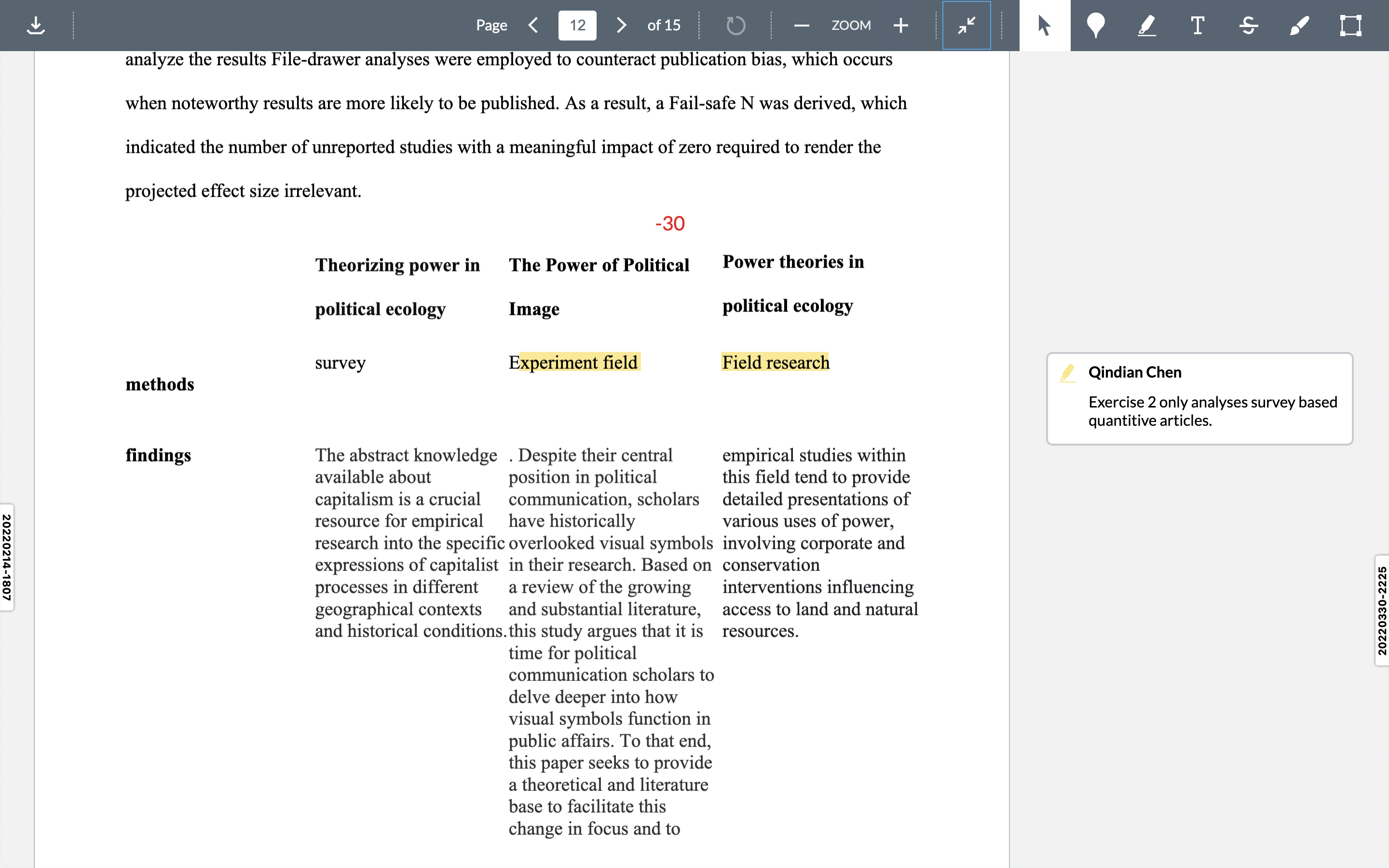Image resolution: width=1389 pixels, height=868 pixels.
Task: Click the 'survey' table cell
Action: (340, 363)
